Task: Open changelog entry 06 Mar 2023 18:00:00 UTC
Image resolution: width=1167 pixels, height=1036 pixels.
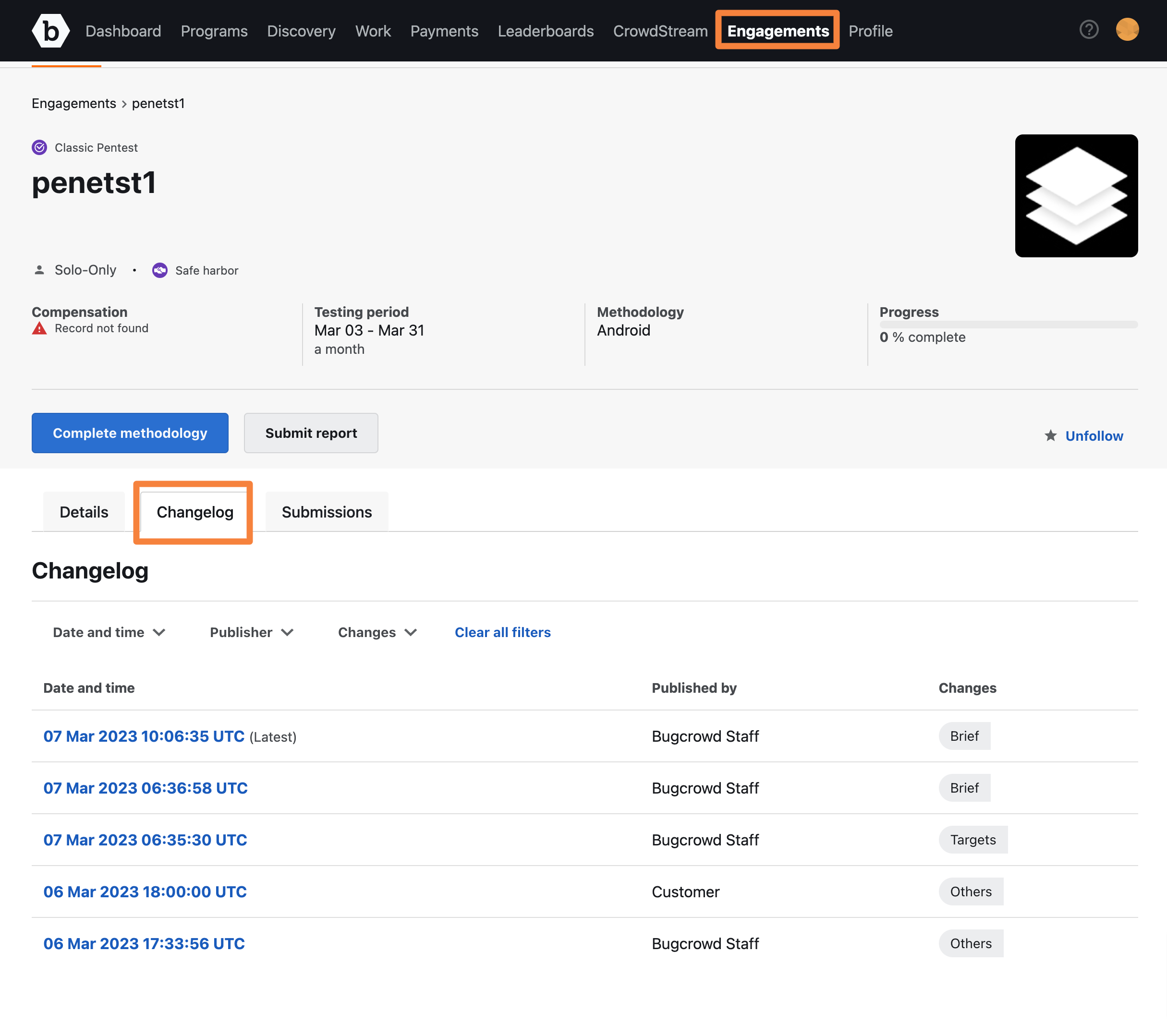Action: pyautogui.click(x=144, y=891)
